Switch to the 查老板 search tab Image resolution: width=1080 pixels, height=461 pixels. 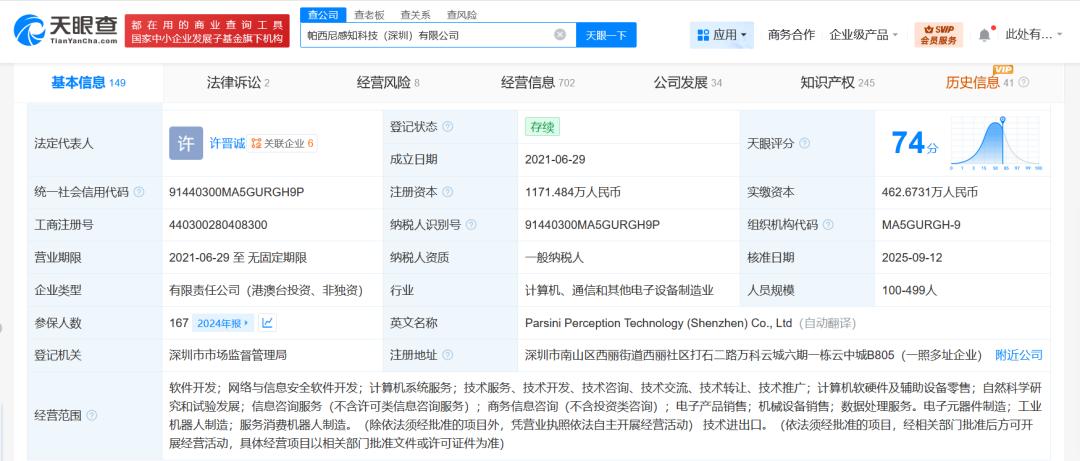click(x=369, y=14)
